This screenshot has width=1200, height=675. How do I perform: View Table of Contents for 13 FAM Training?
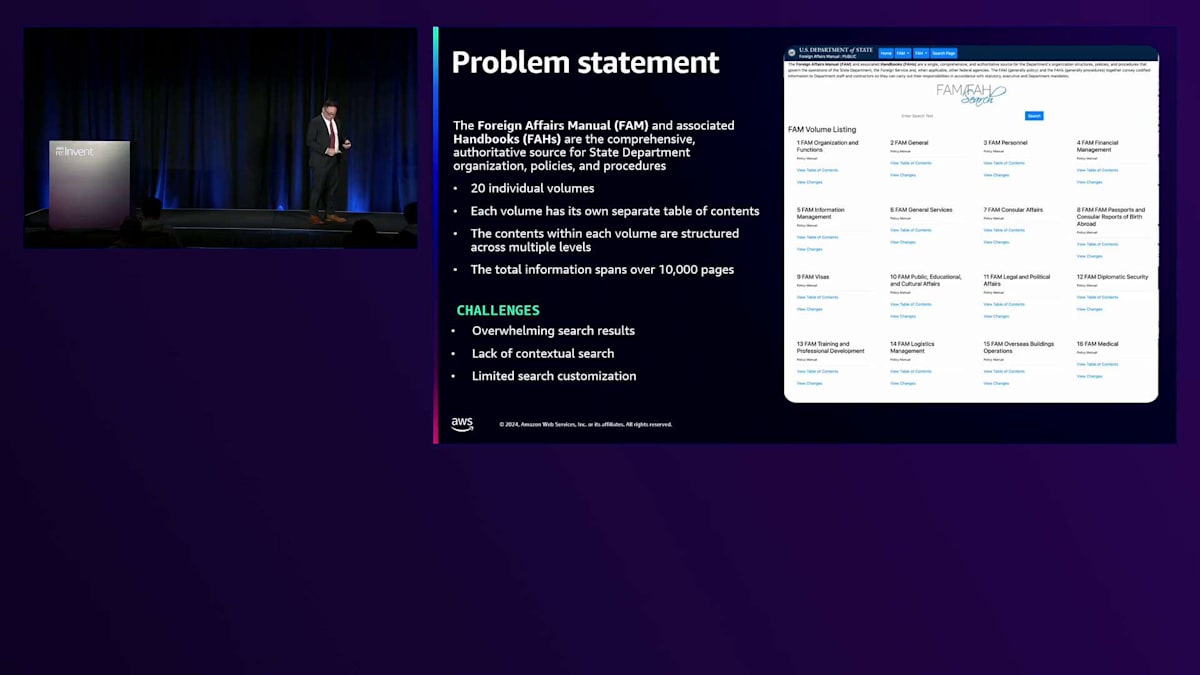(x=817, y=371)
